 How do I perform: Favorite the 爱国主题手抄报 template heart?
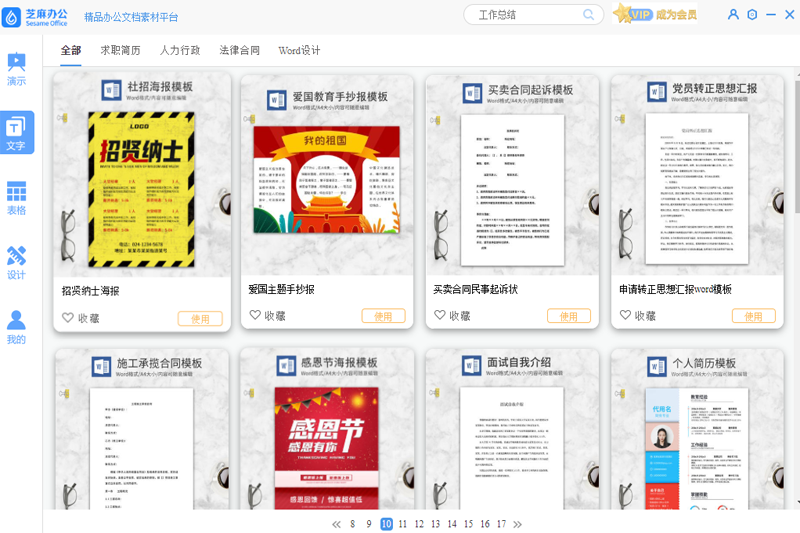click(255, 315)
